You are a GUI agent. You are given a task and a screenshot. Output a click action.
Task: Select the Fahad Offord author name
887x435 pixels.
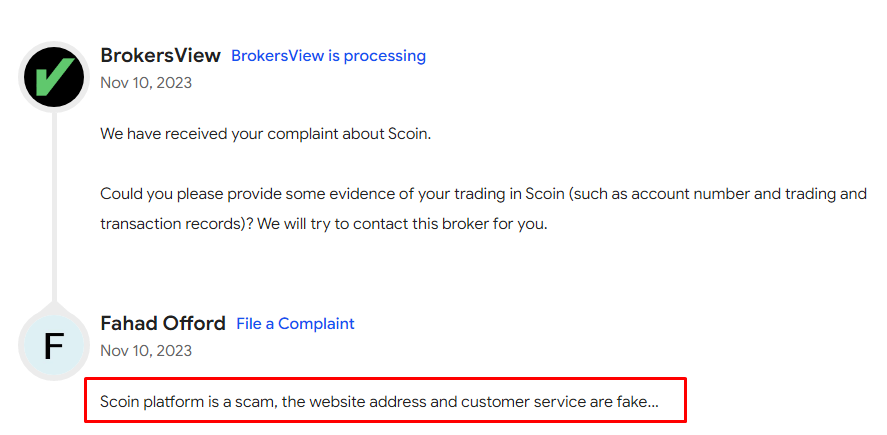coord(163,323)
